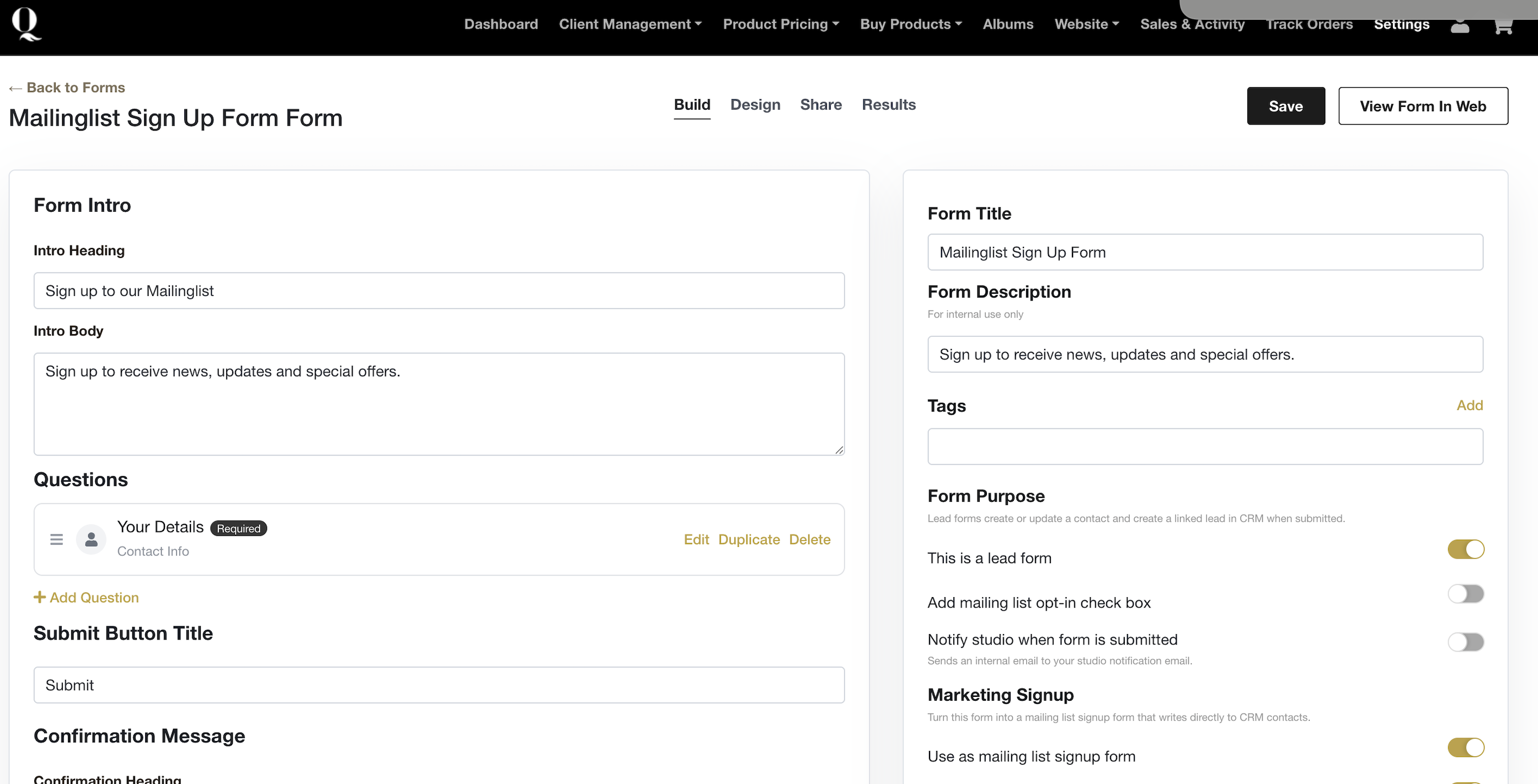
Task: Click the Q logo icon
Action: pos(26,24)
